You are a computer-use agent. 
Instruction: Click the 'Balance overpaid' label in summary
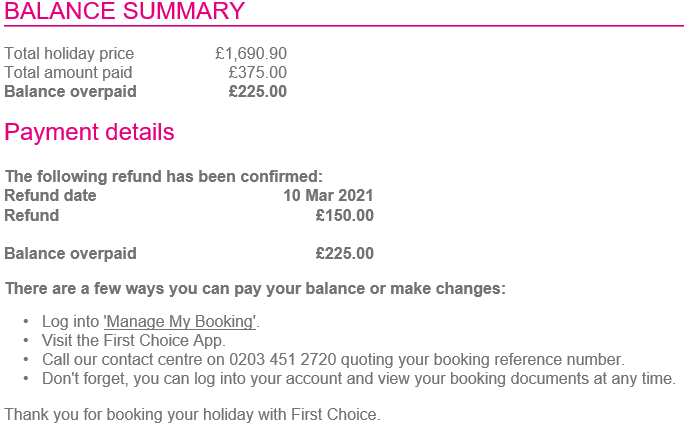point(70,92)
